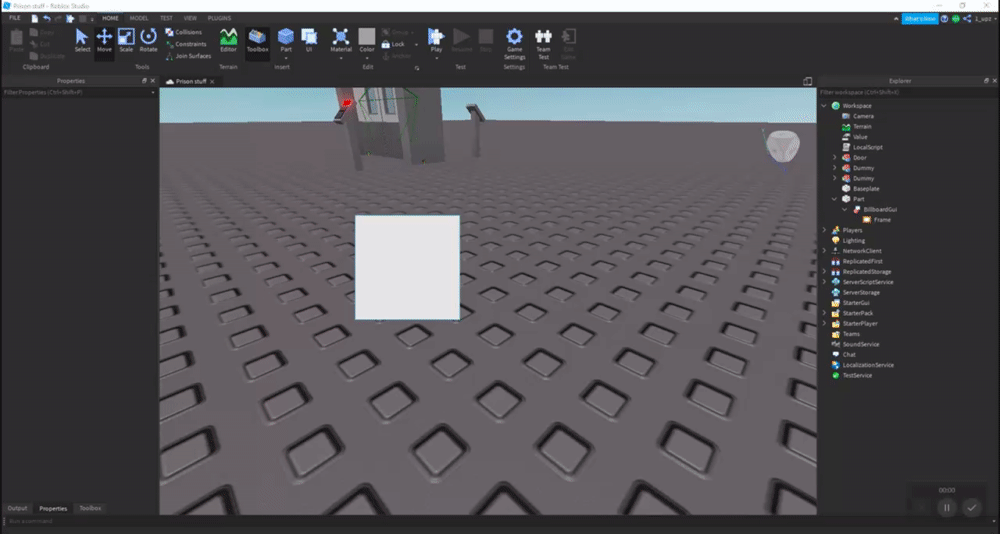Expand the ServerScriptService node
The height and width of the screenshot is (534, 1000).
(824, 282)
